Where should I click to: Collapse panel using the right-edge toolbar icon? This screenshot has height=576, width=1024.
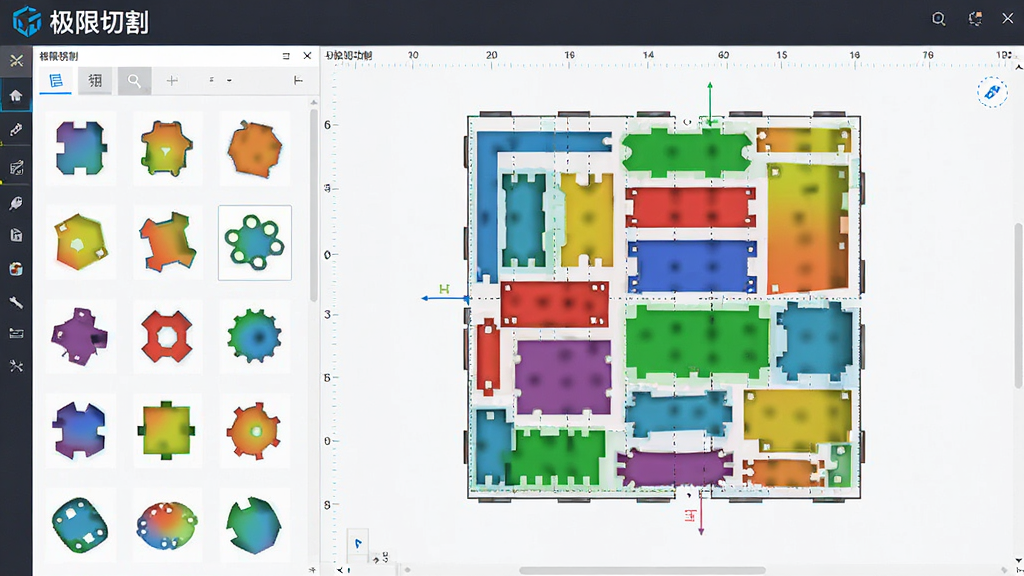[298, 80]
